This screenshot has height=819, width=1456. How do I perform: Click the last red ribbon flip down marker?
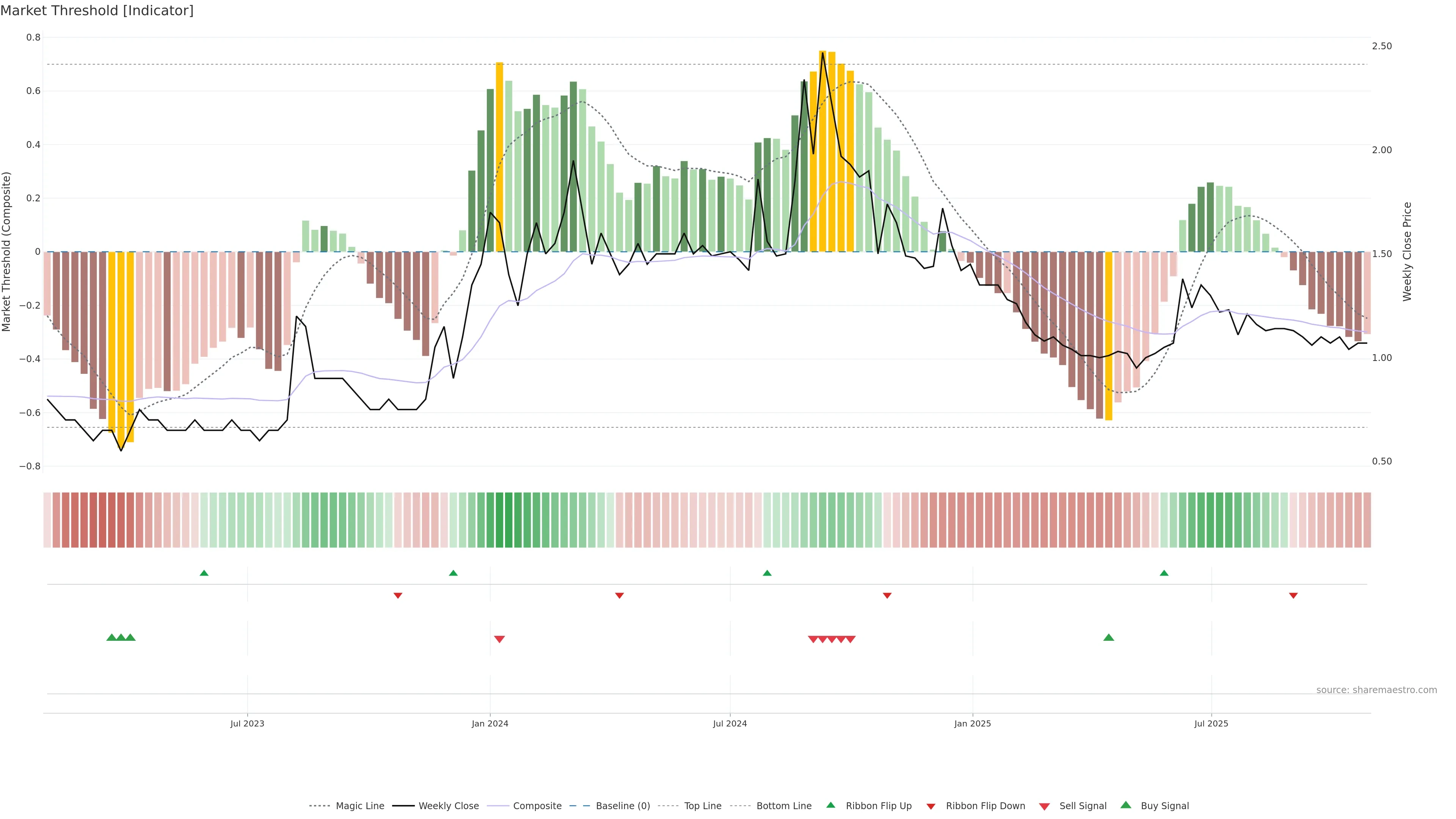pyautogui.click(x=1293, y=596)
